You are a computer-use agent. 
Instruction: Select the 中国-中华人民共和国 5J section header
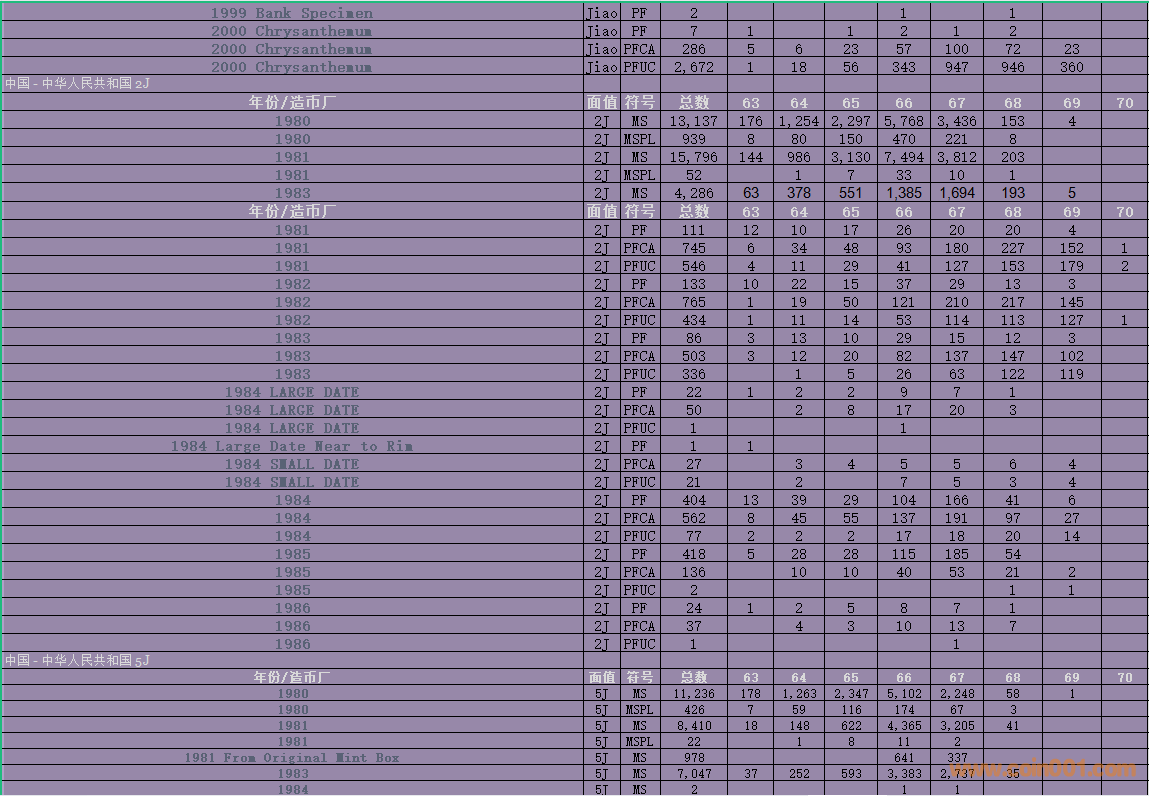point(78,660)
